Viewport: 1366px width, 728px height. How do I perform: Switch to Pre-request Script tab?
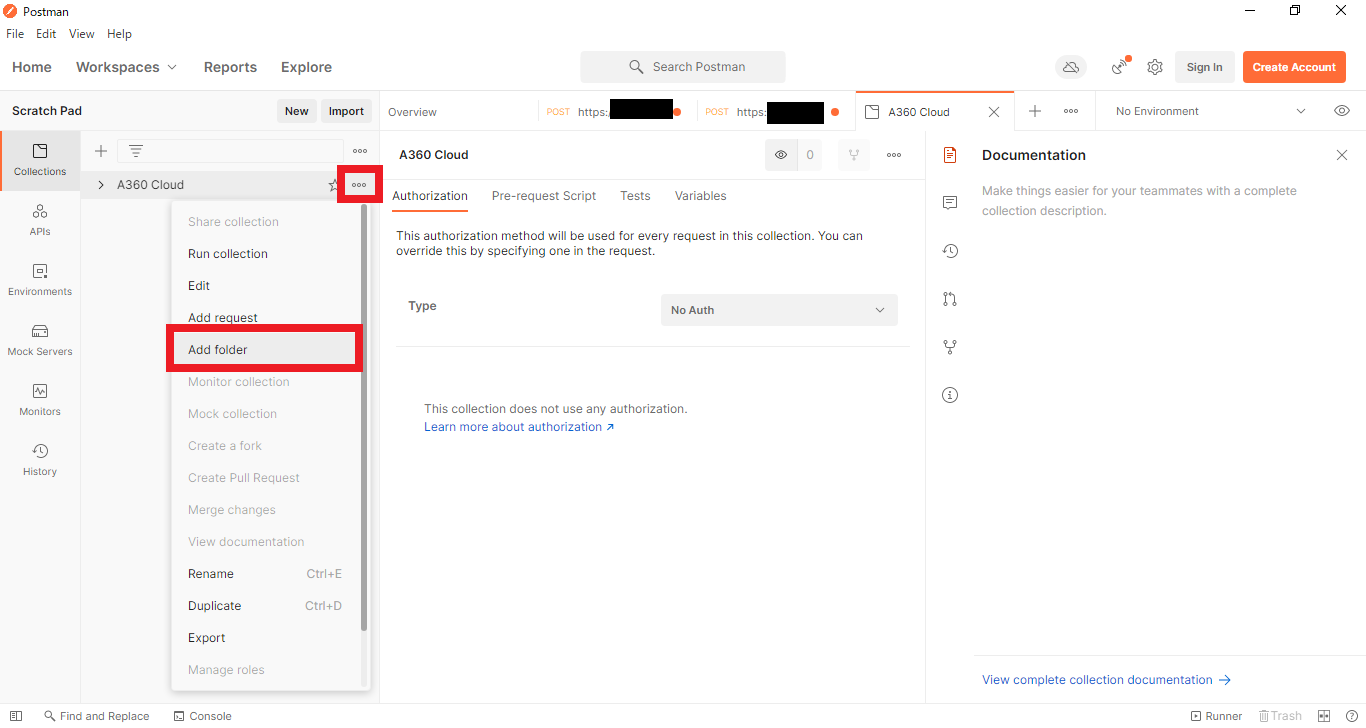coord(544,196)
